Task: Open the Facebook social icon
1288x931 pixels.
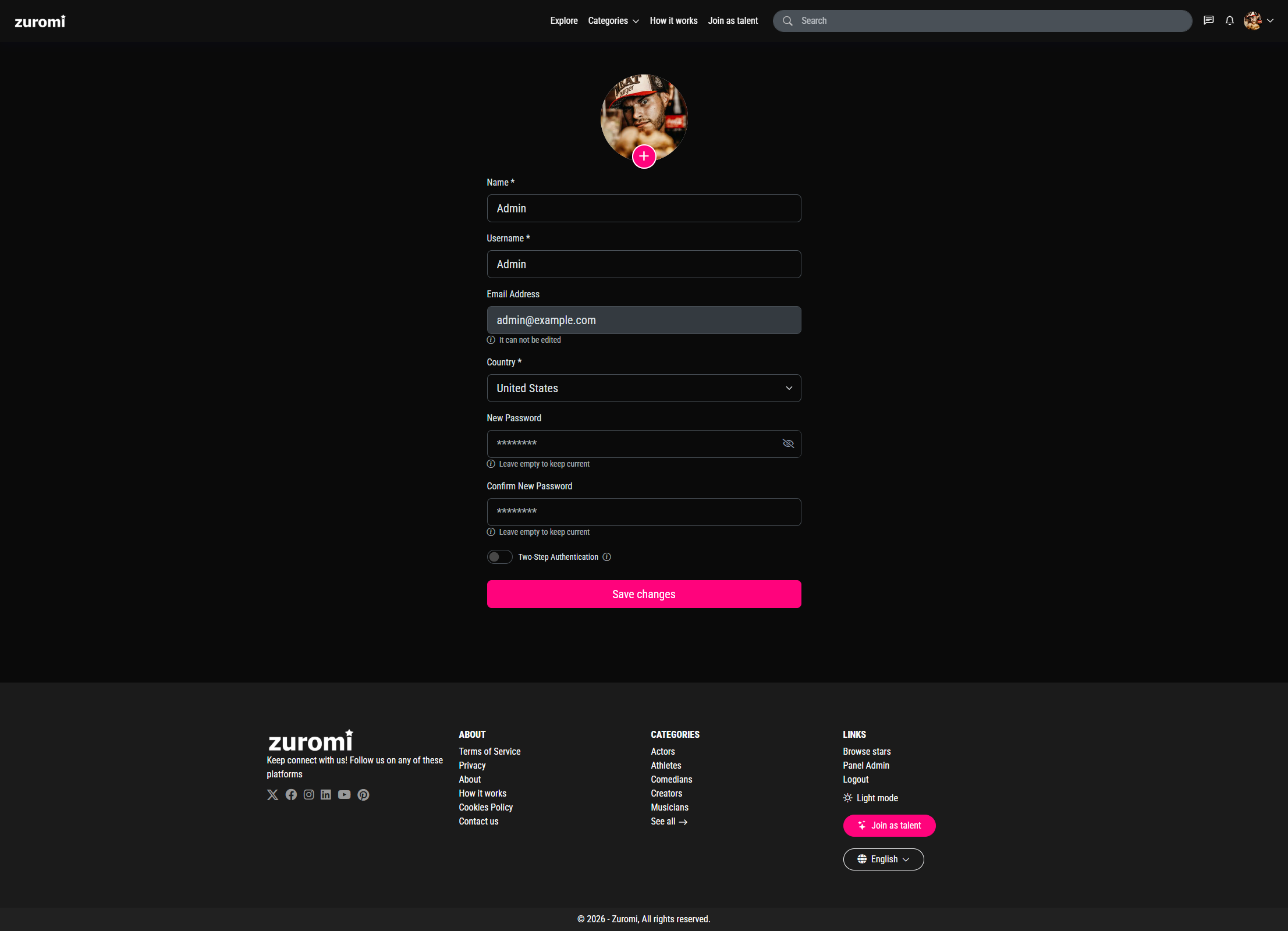Action: (x=291, y=795)
